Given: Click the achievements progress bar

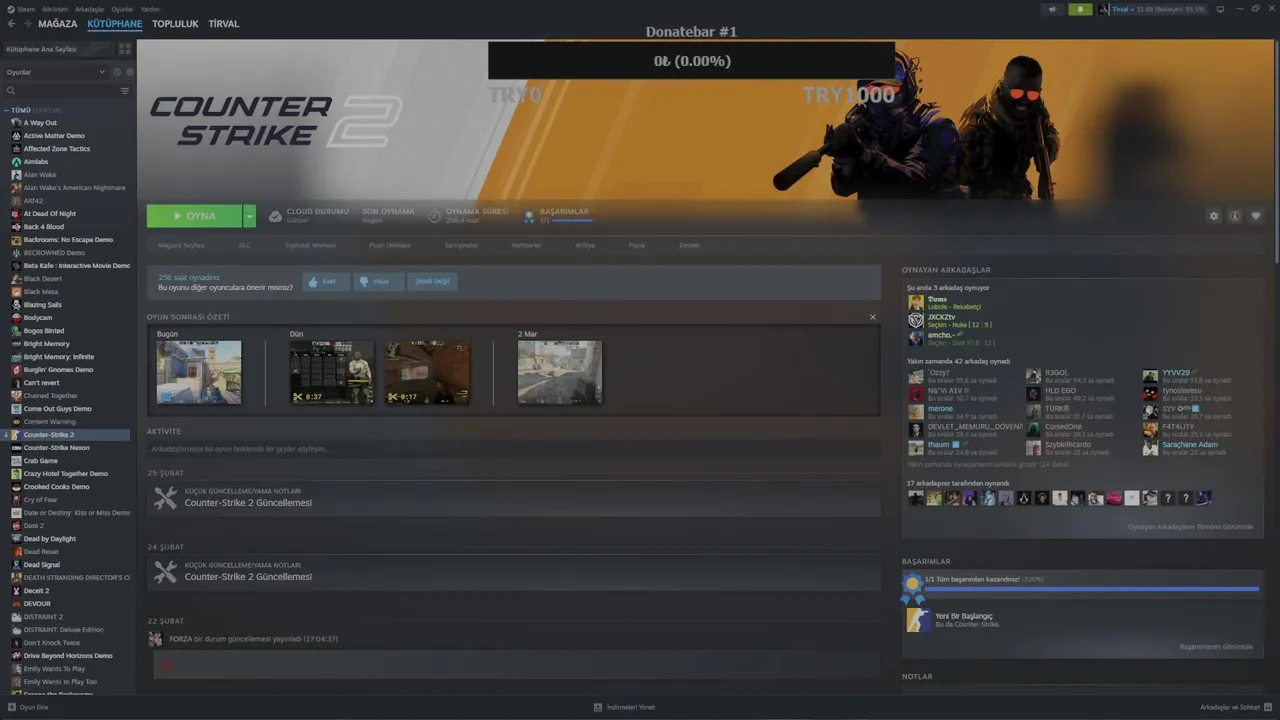Looking at the screenshot, I should pos(1092,589).
